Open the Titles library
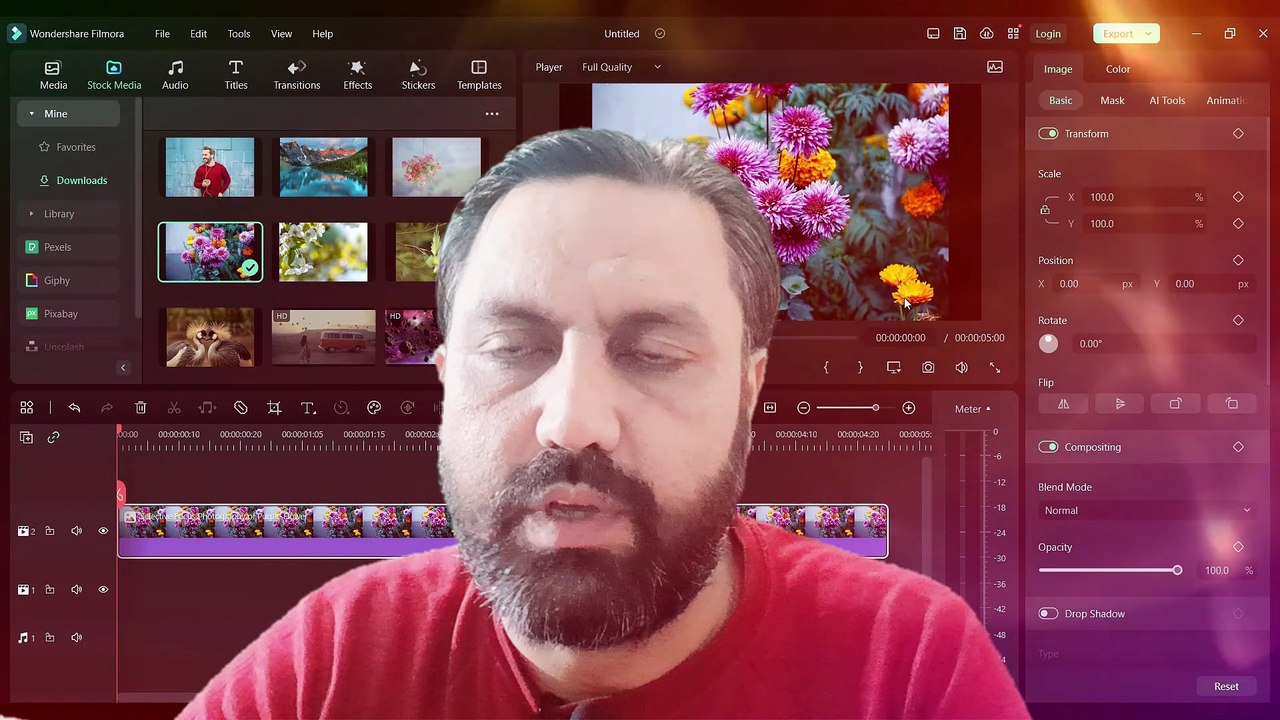The height and width of the screenshot is (720, 1280). 236,75
